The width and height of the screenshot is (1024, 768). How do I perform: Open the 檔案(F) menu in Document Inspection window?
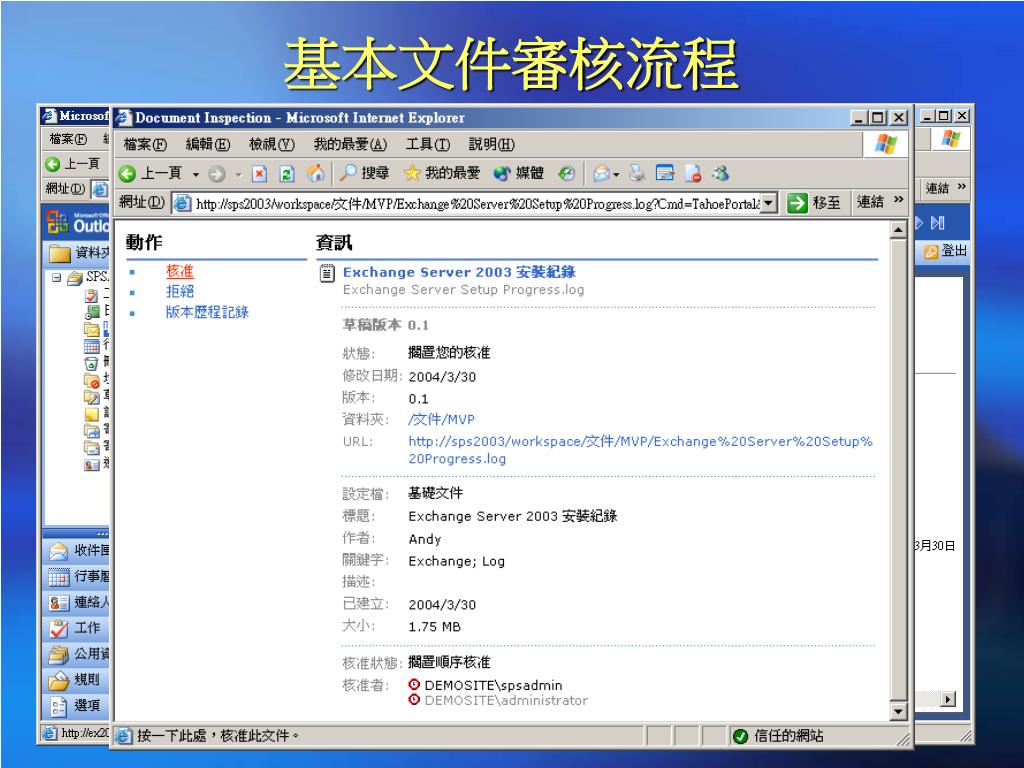click(x=145, y=144)
